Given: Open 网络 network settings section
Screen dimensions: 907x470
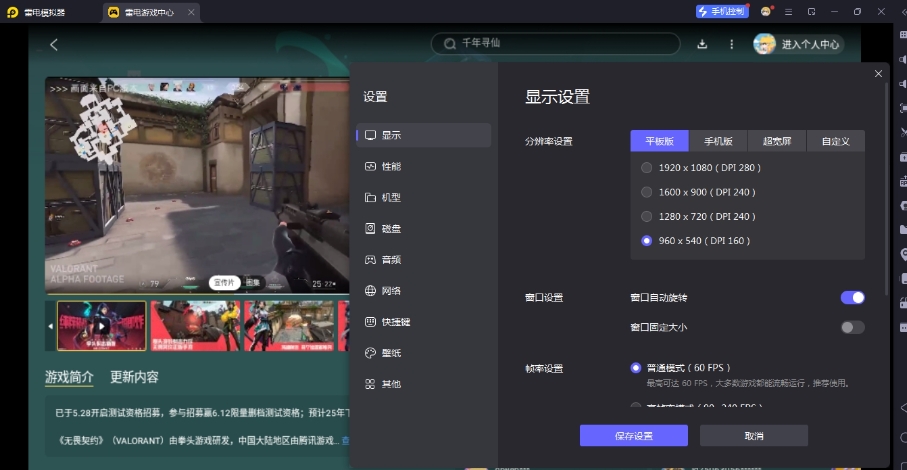Looking at the screenshot, I should pyautogui.click(x=424, y=291).
